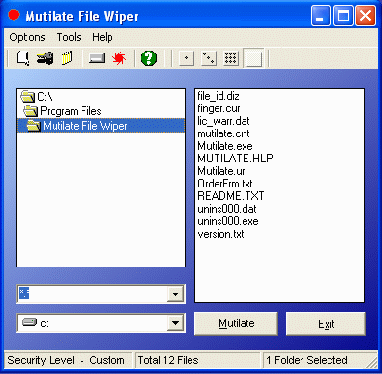Select unins000.dat in file list
The width and height of the screenshot is (382, 374).
(227, 209)
